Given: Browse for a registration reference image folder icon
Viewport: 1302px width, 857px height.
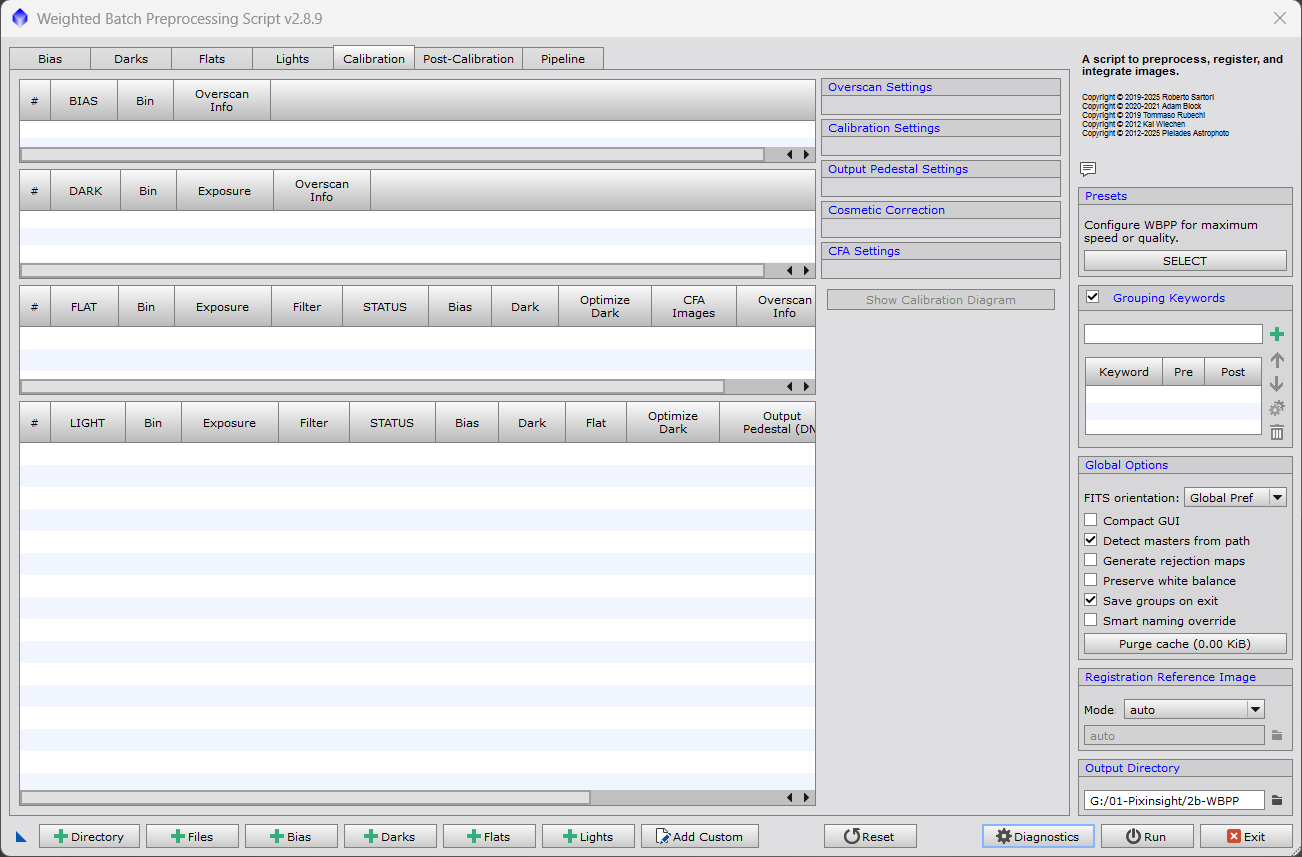Looking at the screenshot, I should (x=1277, y=736).
